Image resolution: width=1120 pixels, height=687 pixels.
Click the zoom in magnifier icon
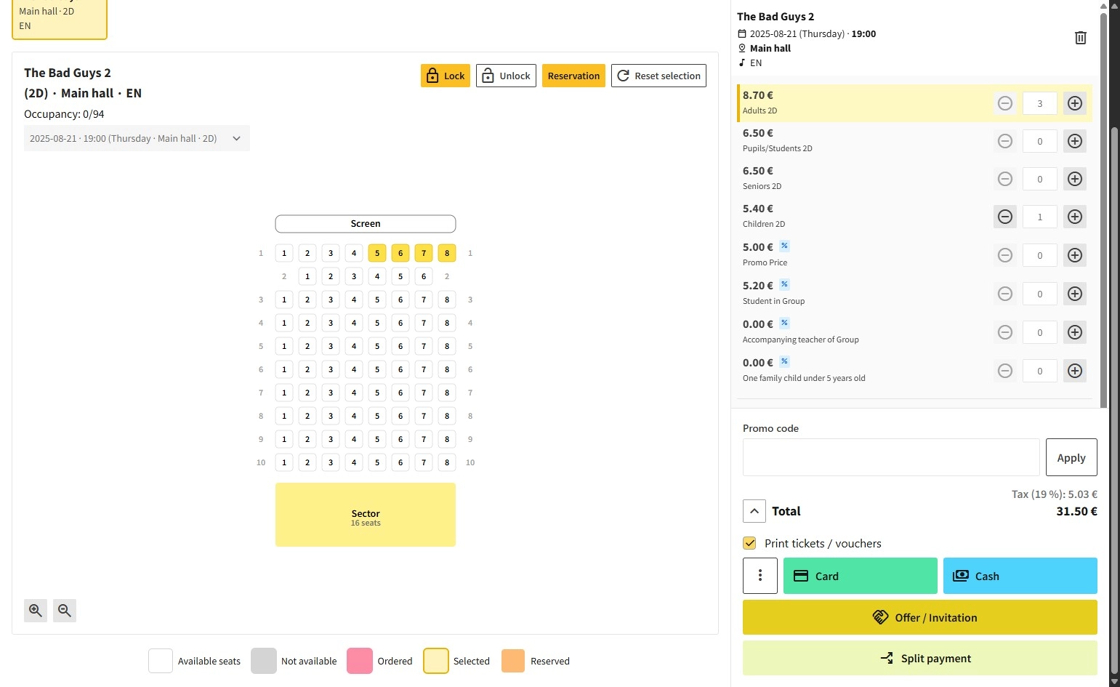point(35,610)
